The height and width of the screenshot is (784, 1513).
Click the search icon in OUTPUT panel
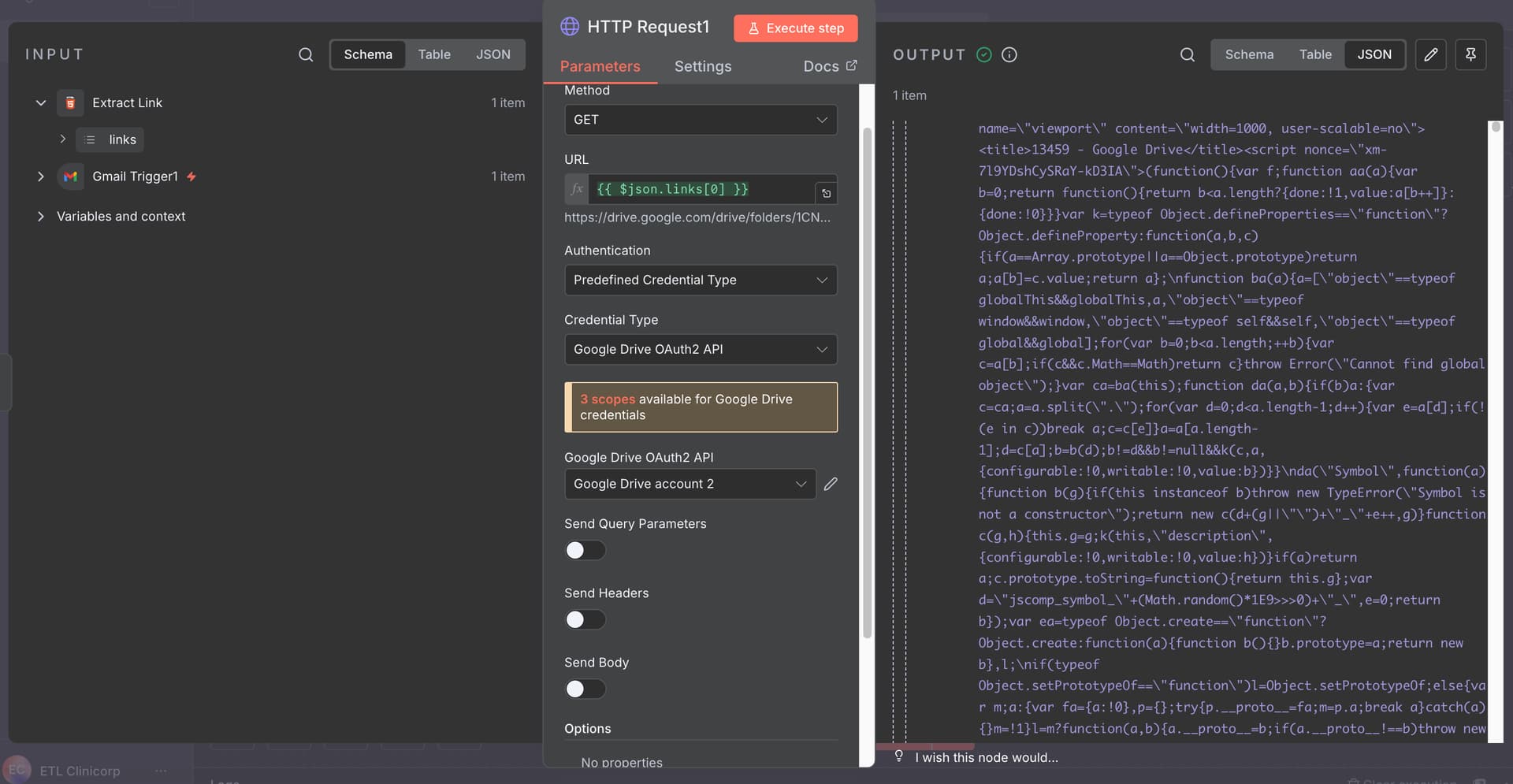click(x=1187, y=54)
